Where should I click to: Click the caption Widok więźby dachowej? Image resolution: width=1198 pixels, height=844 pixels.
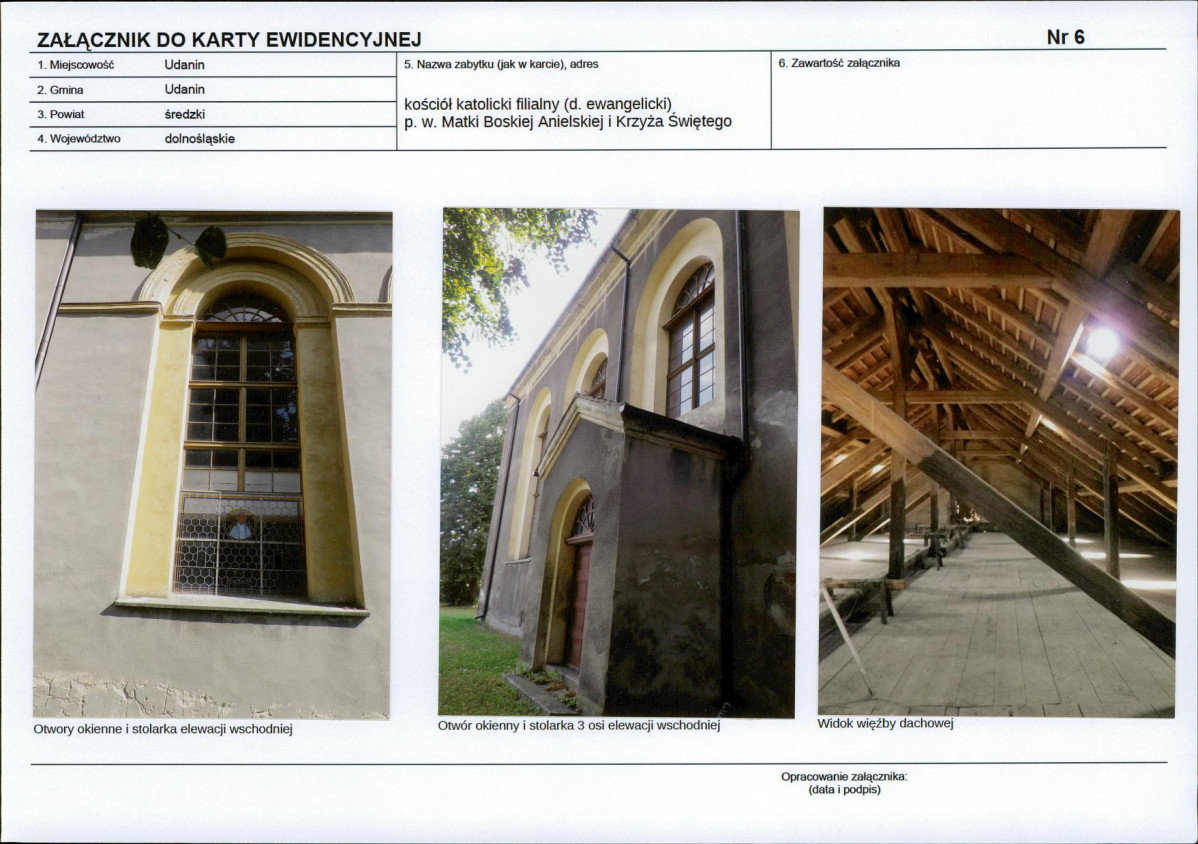click(886, 723)
